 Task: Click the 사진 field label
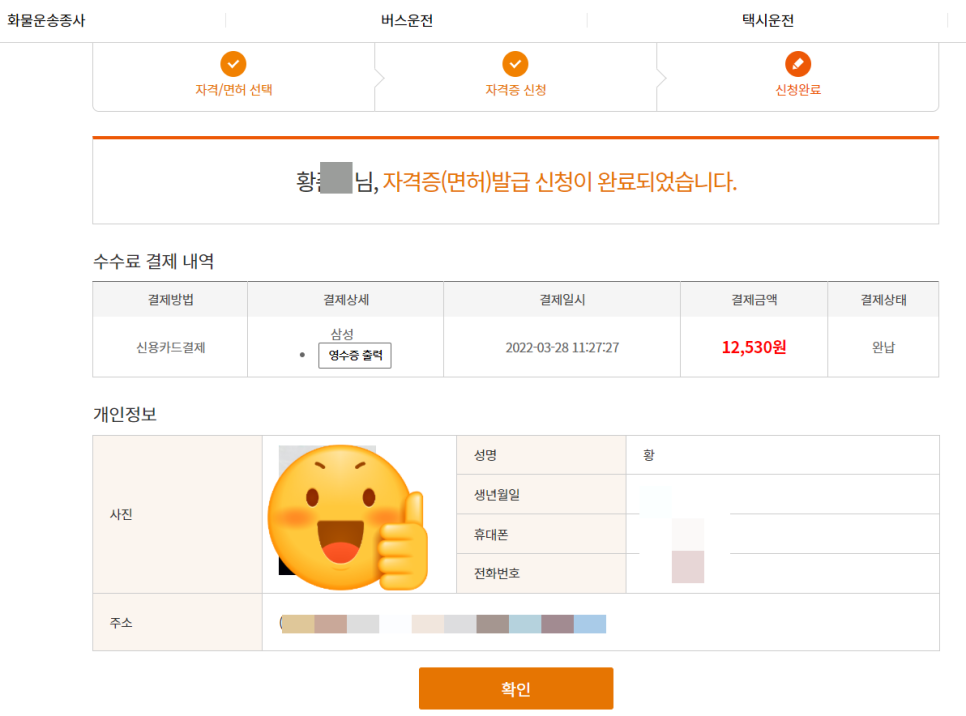point(121,515)
